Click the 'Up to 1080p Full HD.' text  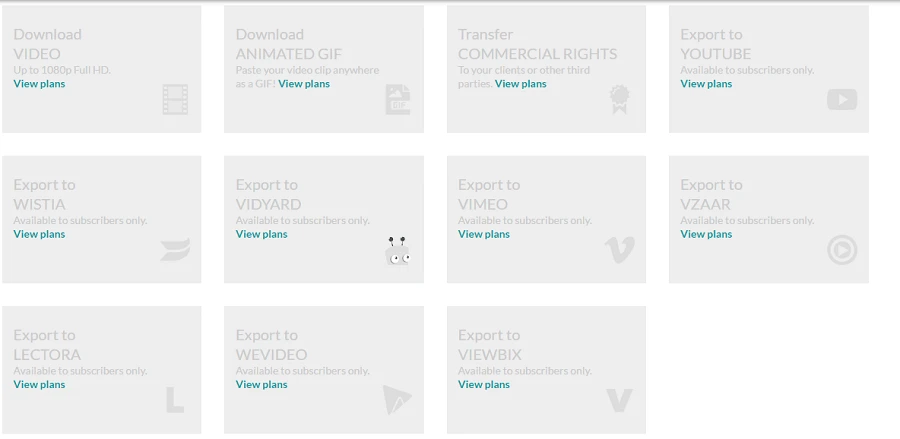(62, 70)
